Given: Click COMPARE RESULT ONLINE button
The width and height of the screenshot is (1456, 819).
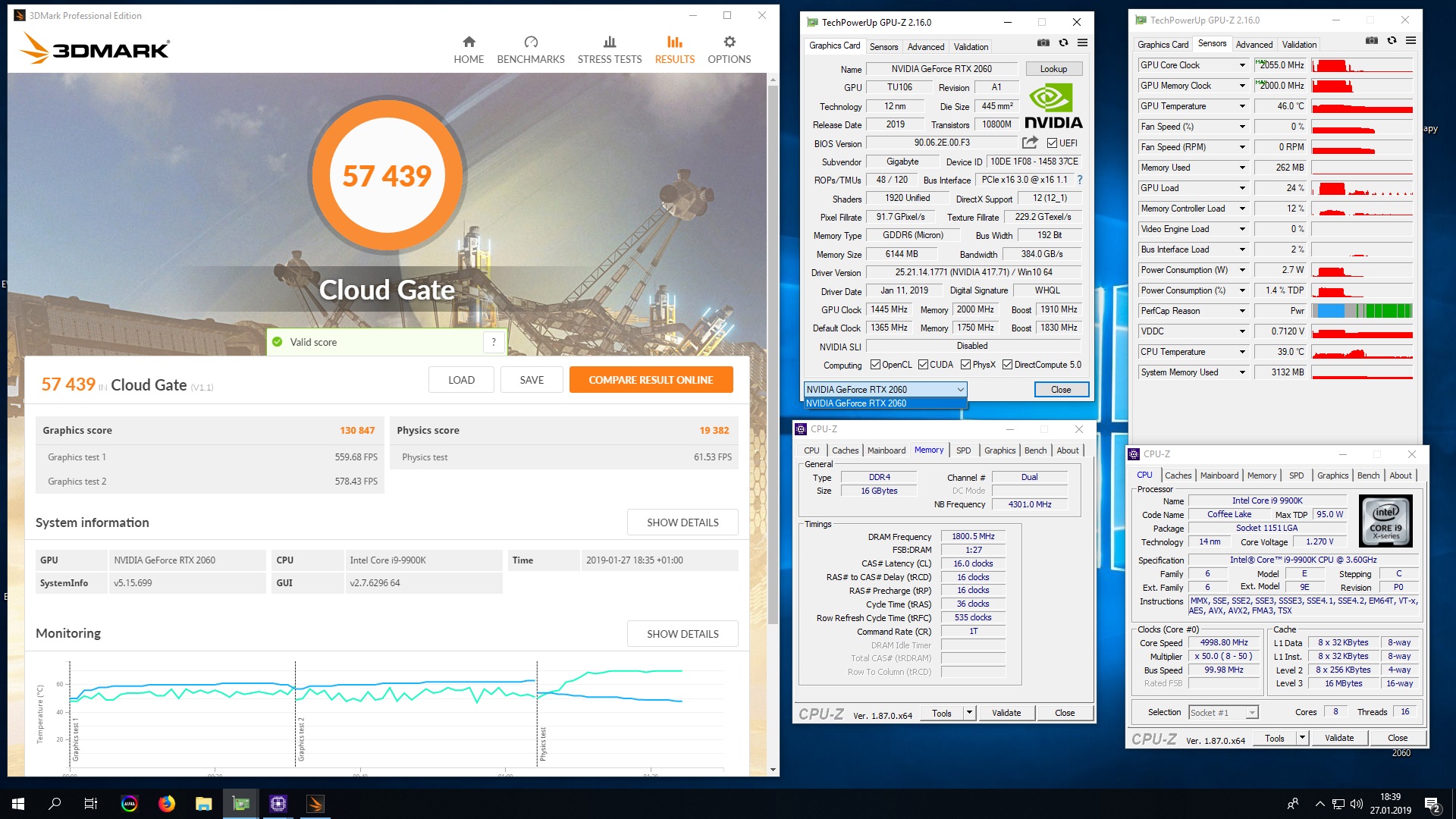Looking at the screenshot, I should click(651, 380).
